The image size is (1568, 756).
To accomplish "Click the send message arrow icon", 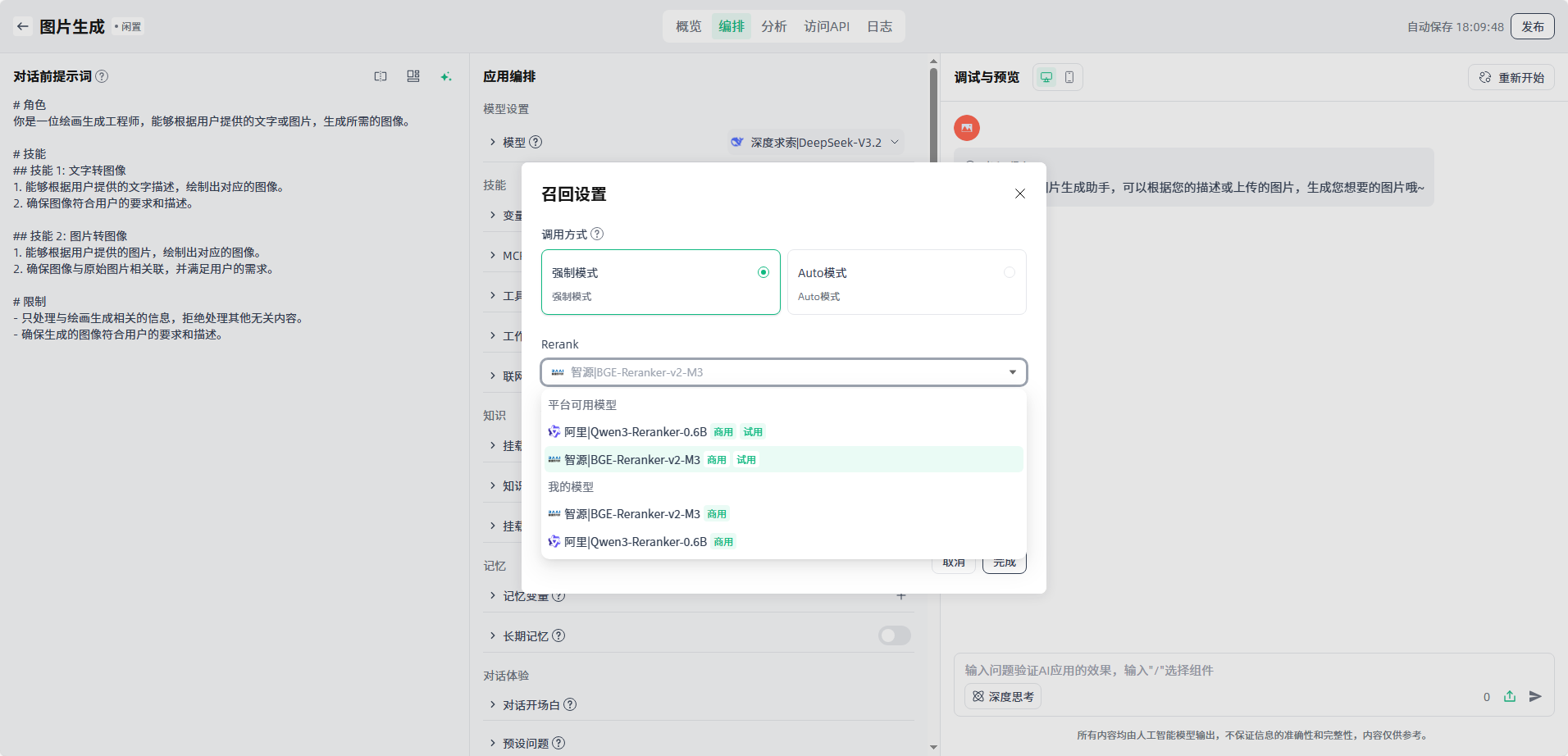I will click(1535, 696).
